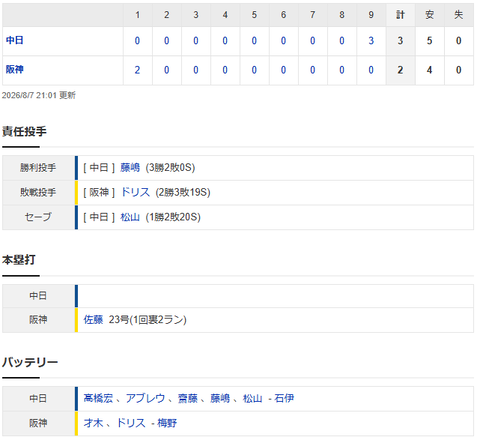Open catcher 石伊 player link
The height and width of the screenshot is (443, 480).
(x=284, y=398)
